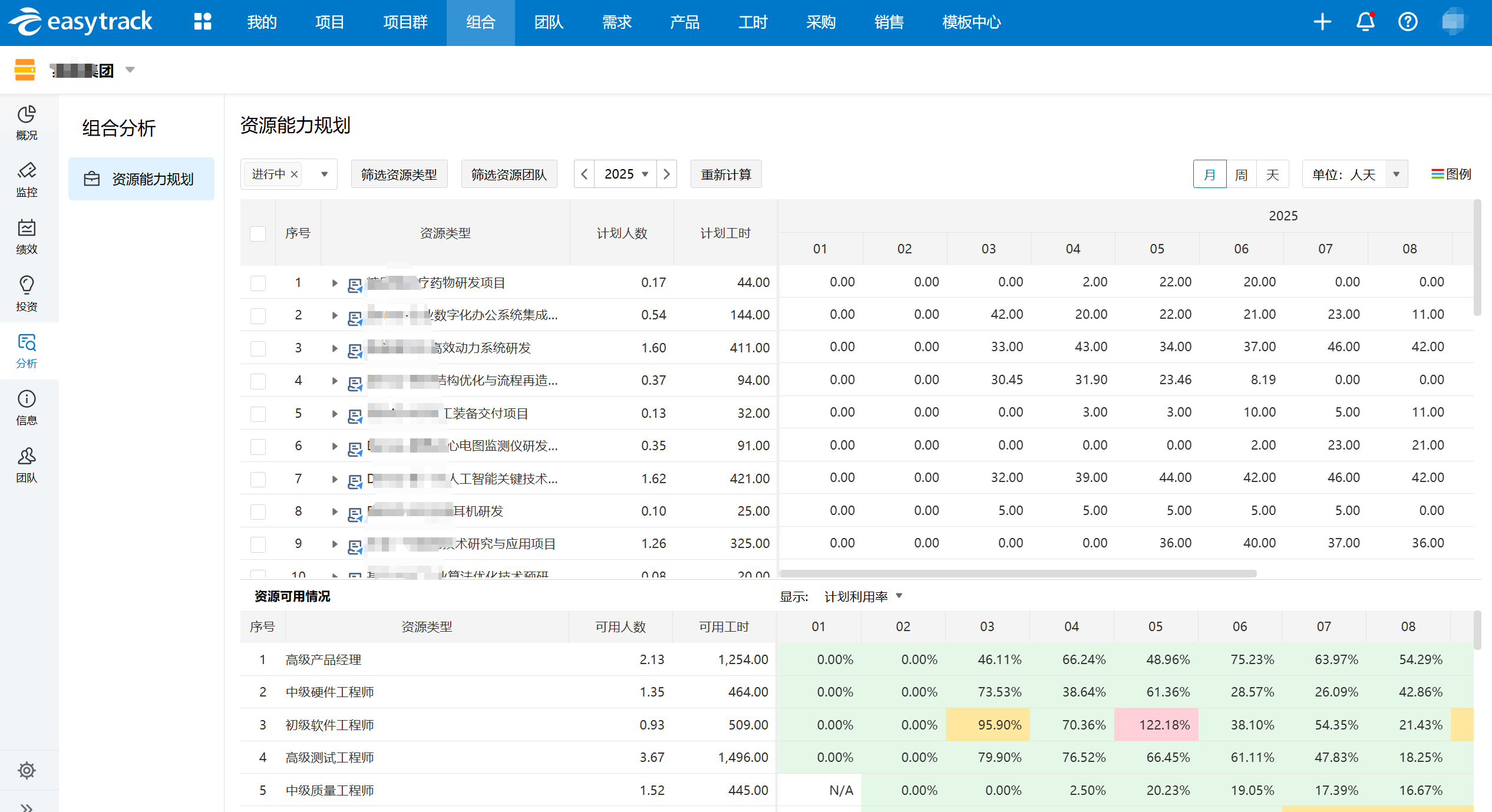The height and width of the screenshot is (812, 1492).
Task: Click the plus add icon in header
Action: 1322,22
